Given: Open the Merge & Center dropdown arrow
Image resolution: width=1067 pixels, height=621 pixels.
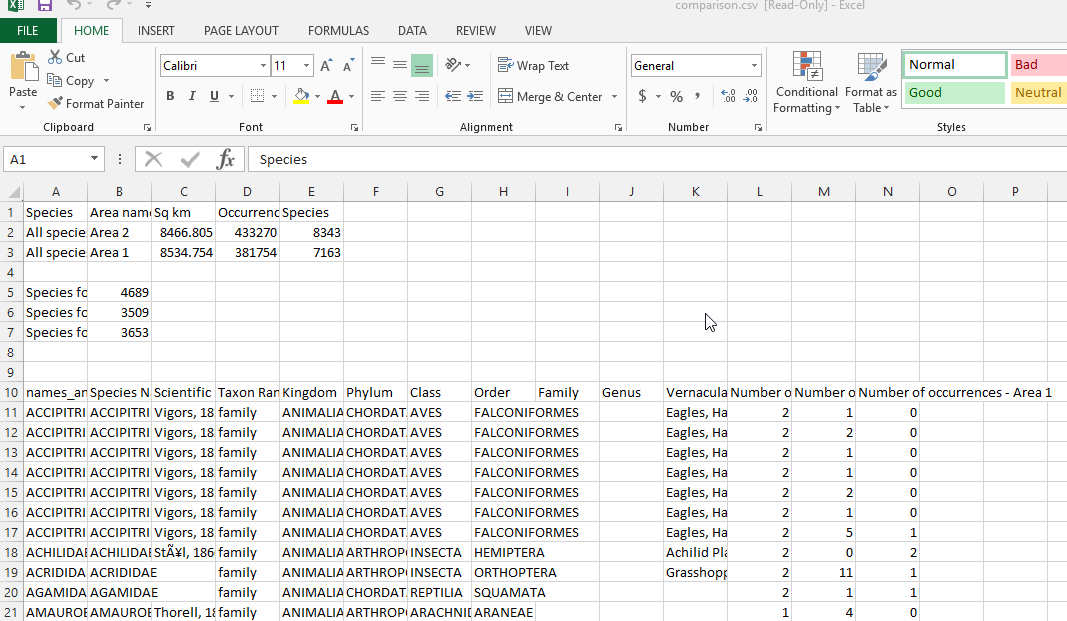Looking at the screenshot, I should (x=614, y=97).
